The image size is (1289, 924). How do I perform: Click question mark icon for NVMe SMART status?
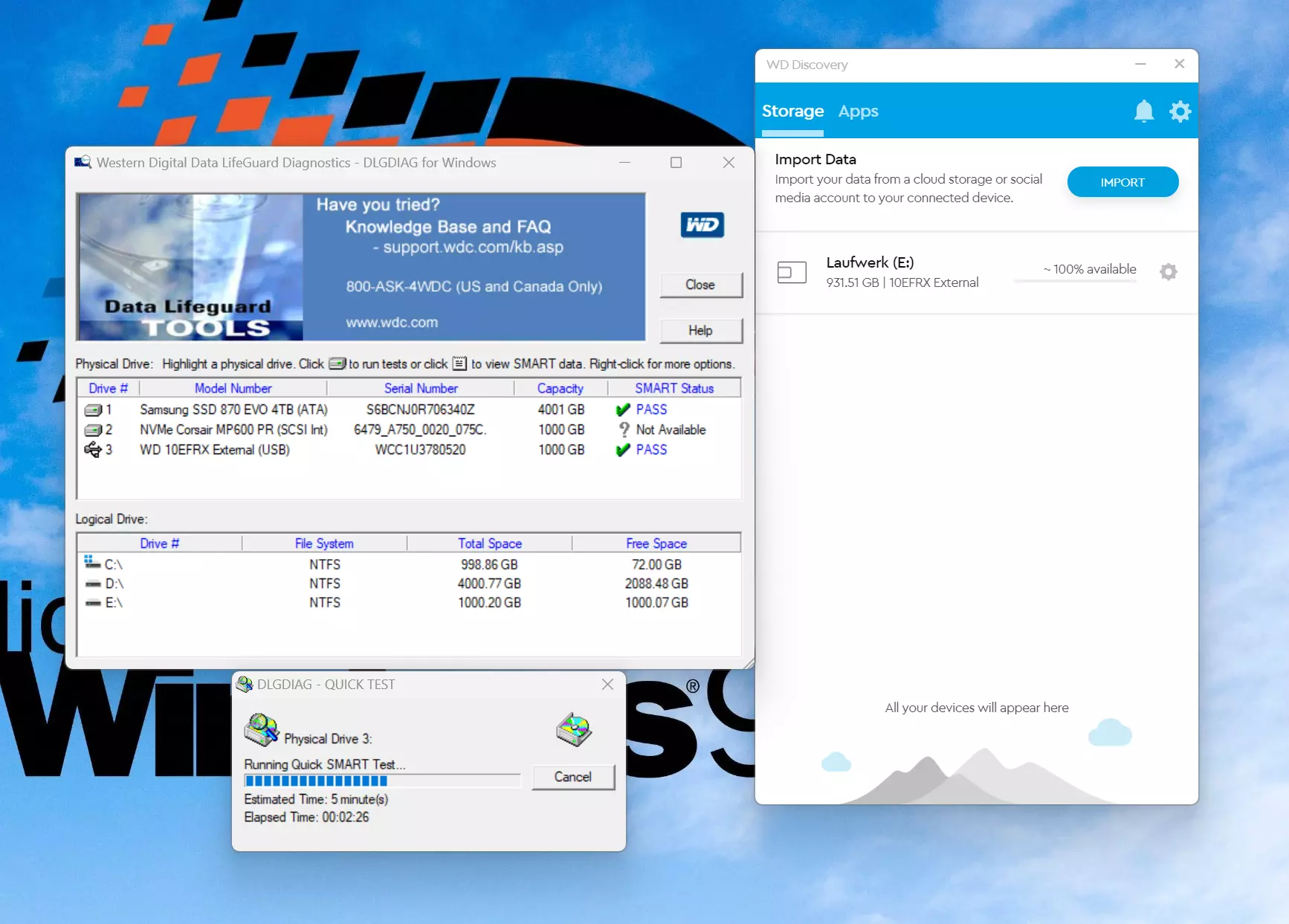click(624, 430)
